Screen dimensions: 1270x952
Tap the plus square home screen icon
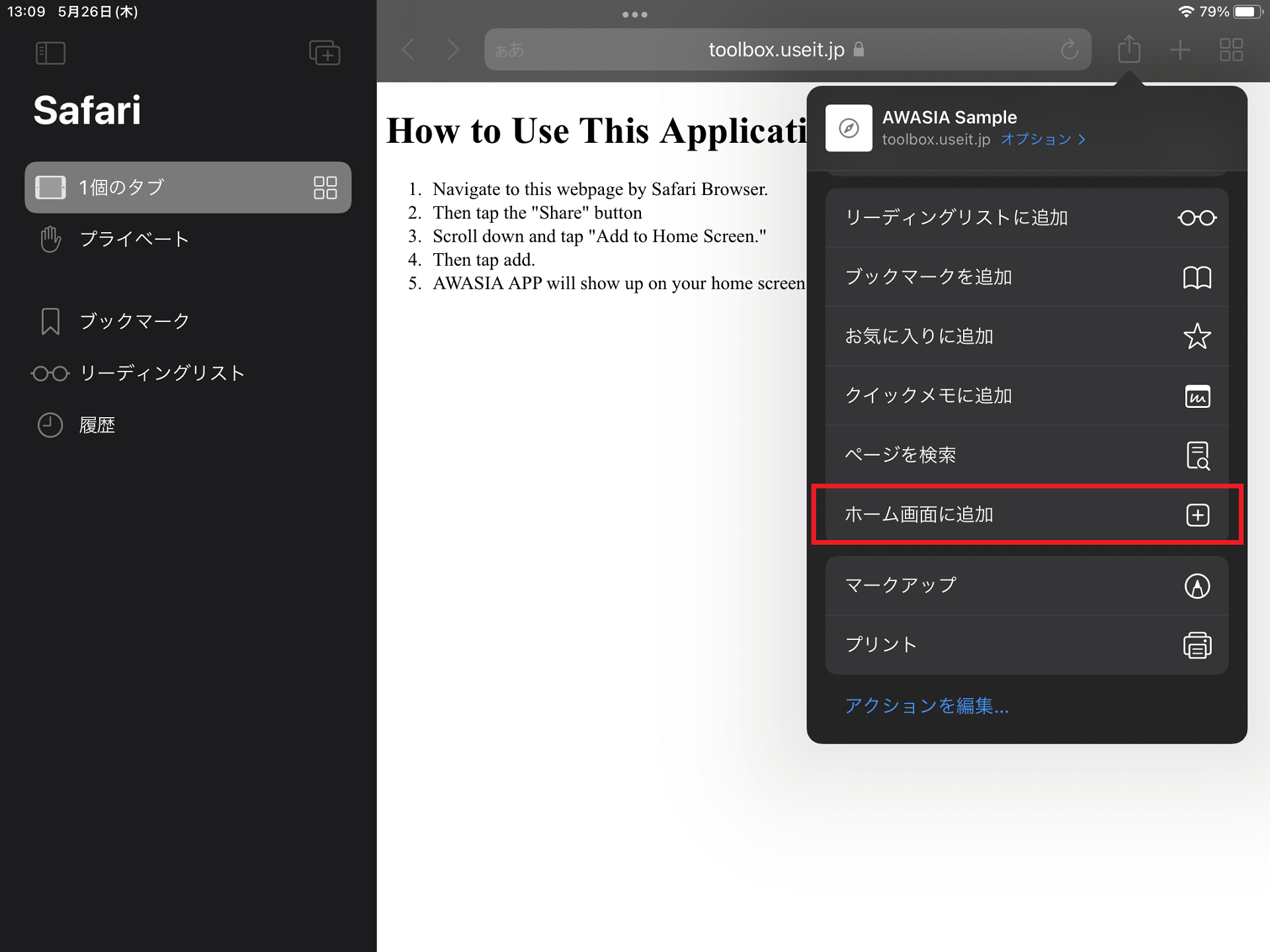(1198, 515)
